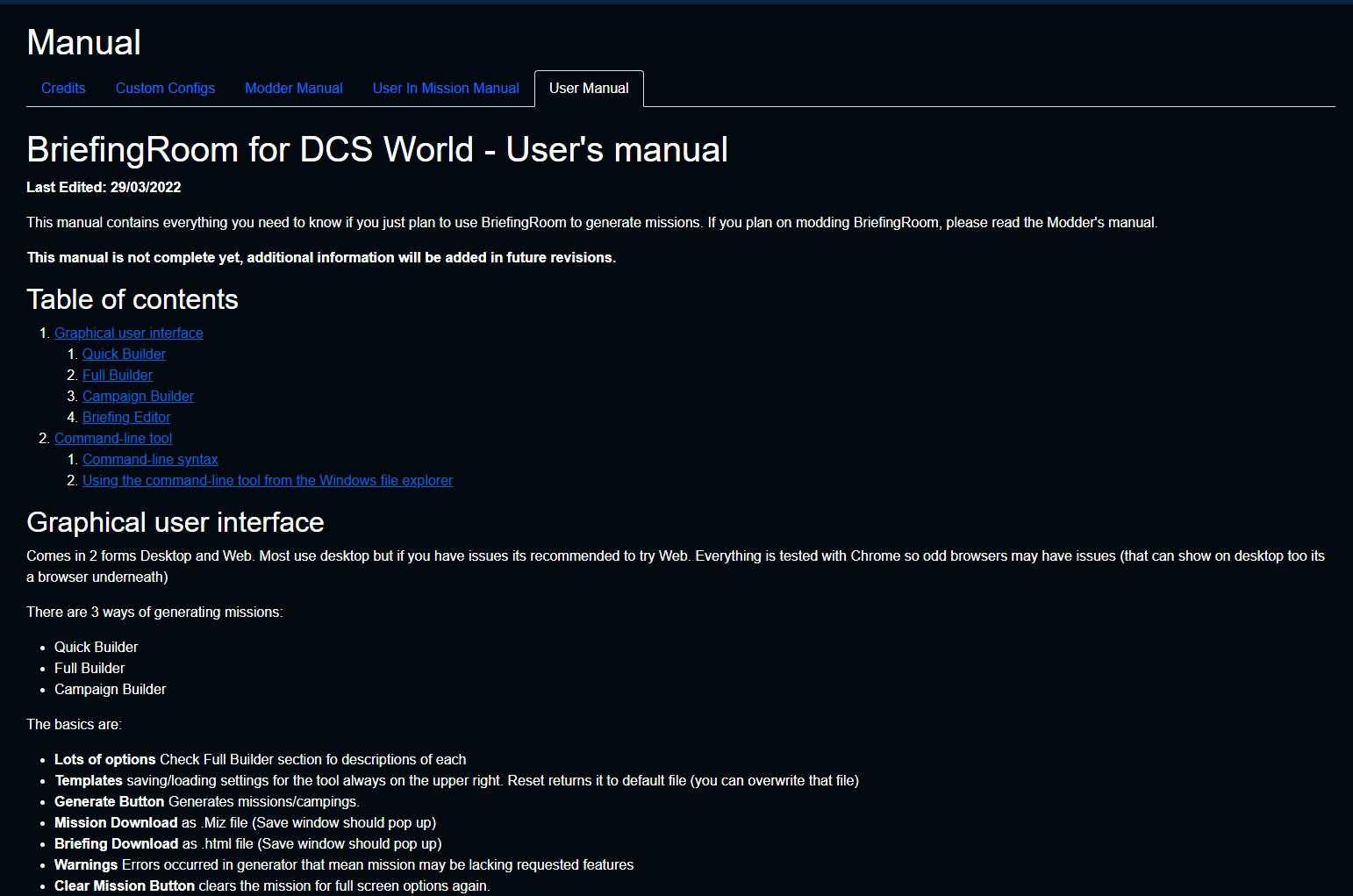Switch to the Custom Configs tab
The width and height of the screenshot is (1353, 896).
tap(165, 89)
